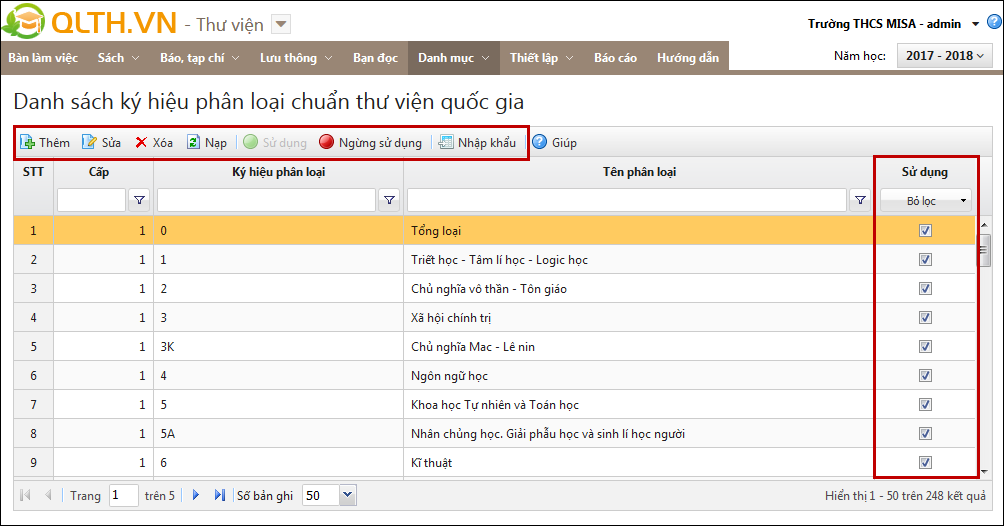Open the Danh mục menu
Image resolution: width=1004 pixels, height=526 pixels.
point(453,58)
